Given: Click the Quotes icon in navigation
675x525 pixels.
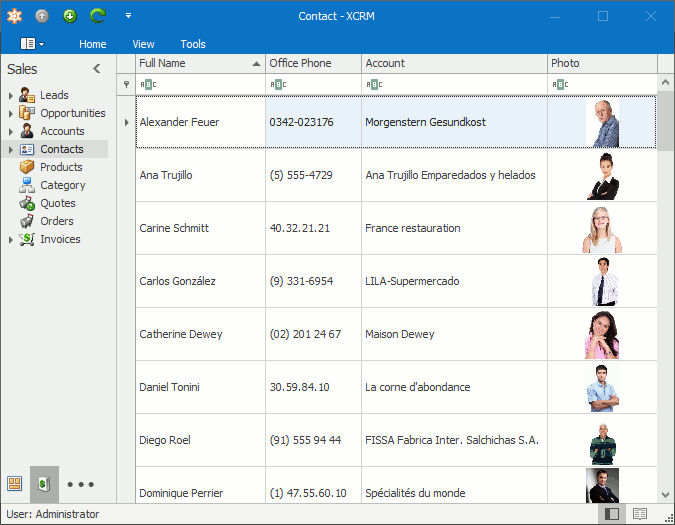Looking at the screenshot, I should coord(27,203).
